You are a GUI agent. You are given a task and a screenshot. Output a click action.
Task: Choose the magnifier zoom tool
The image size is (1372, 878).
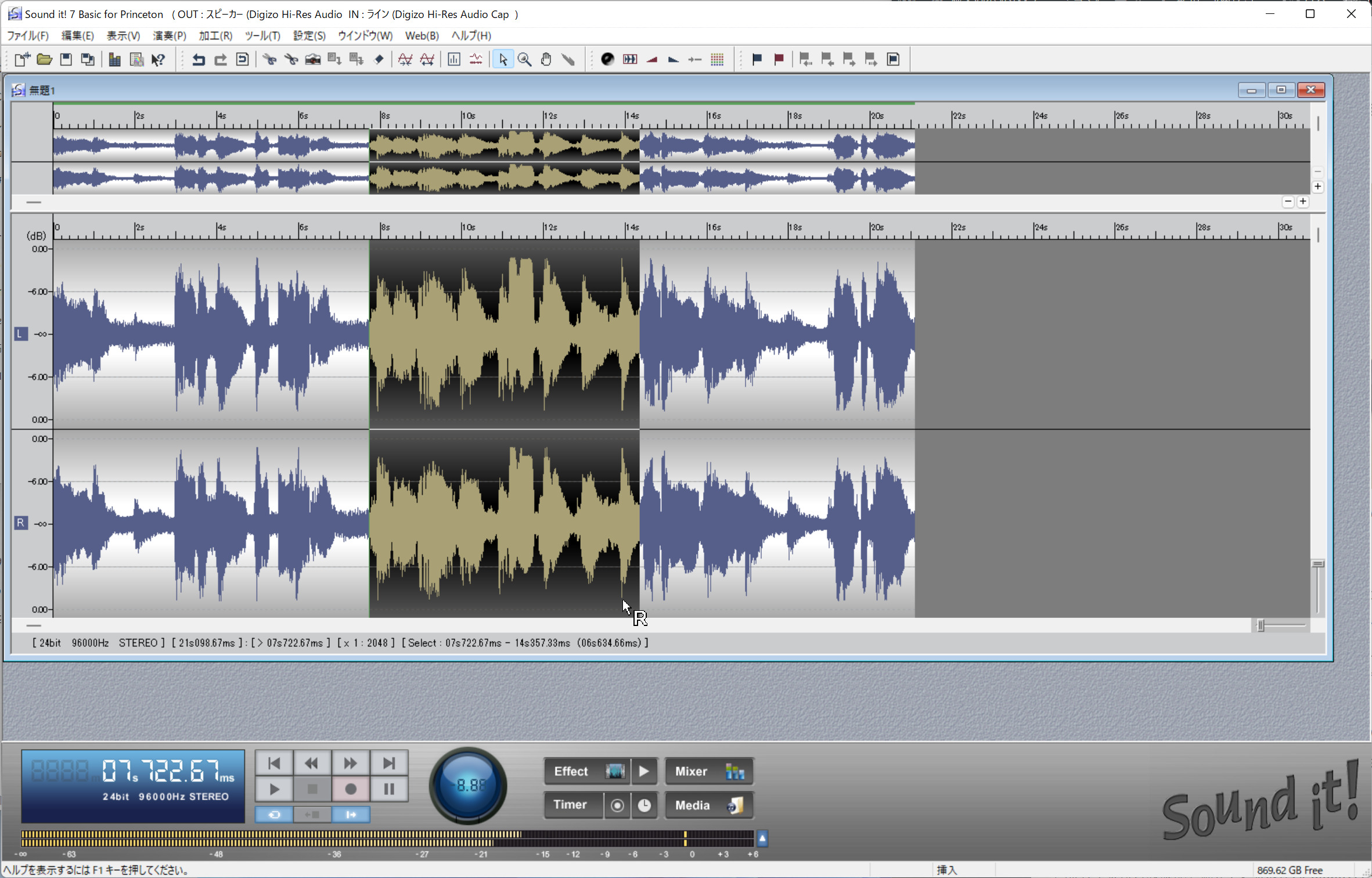tap(524, 59)
